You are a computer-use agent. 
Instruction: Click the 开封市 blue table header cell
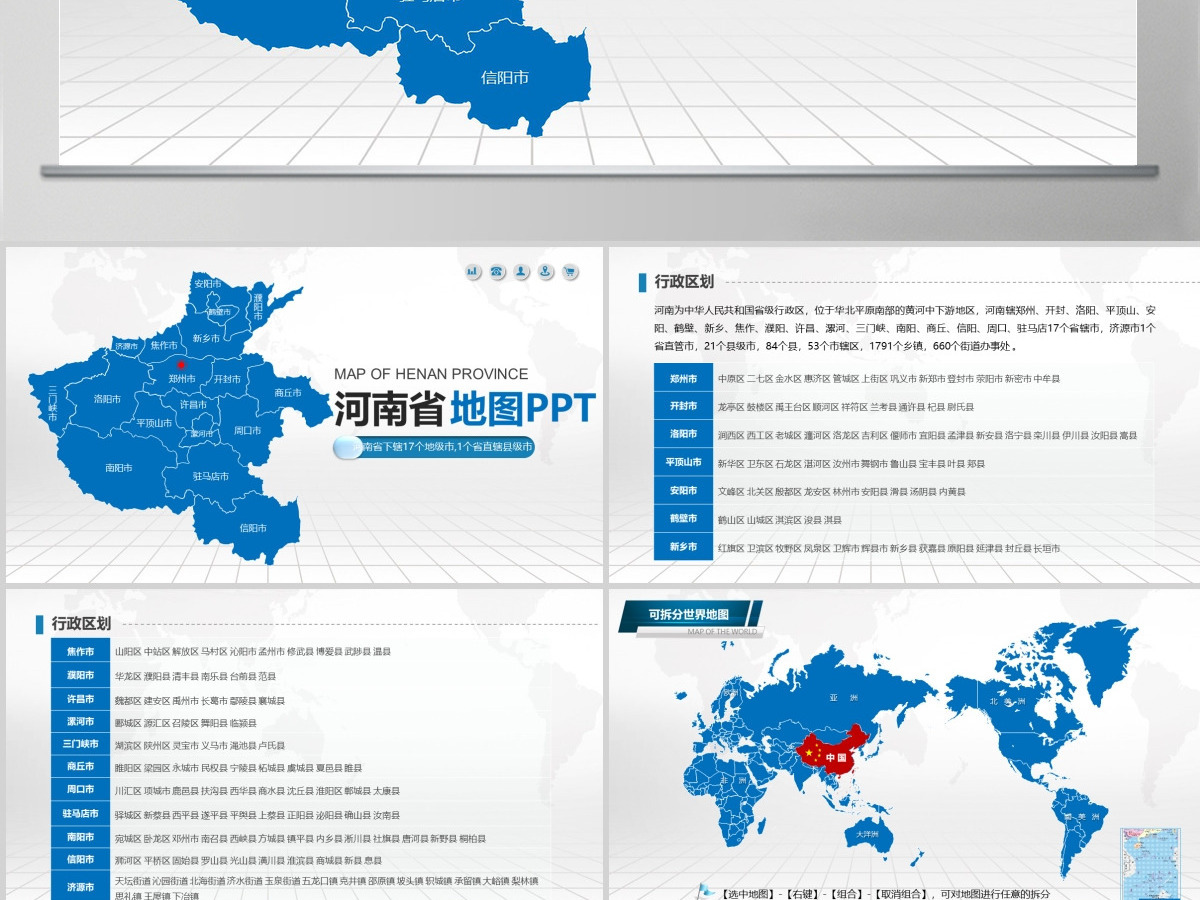coord(683,406)
